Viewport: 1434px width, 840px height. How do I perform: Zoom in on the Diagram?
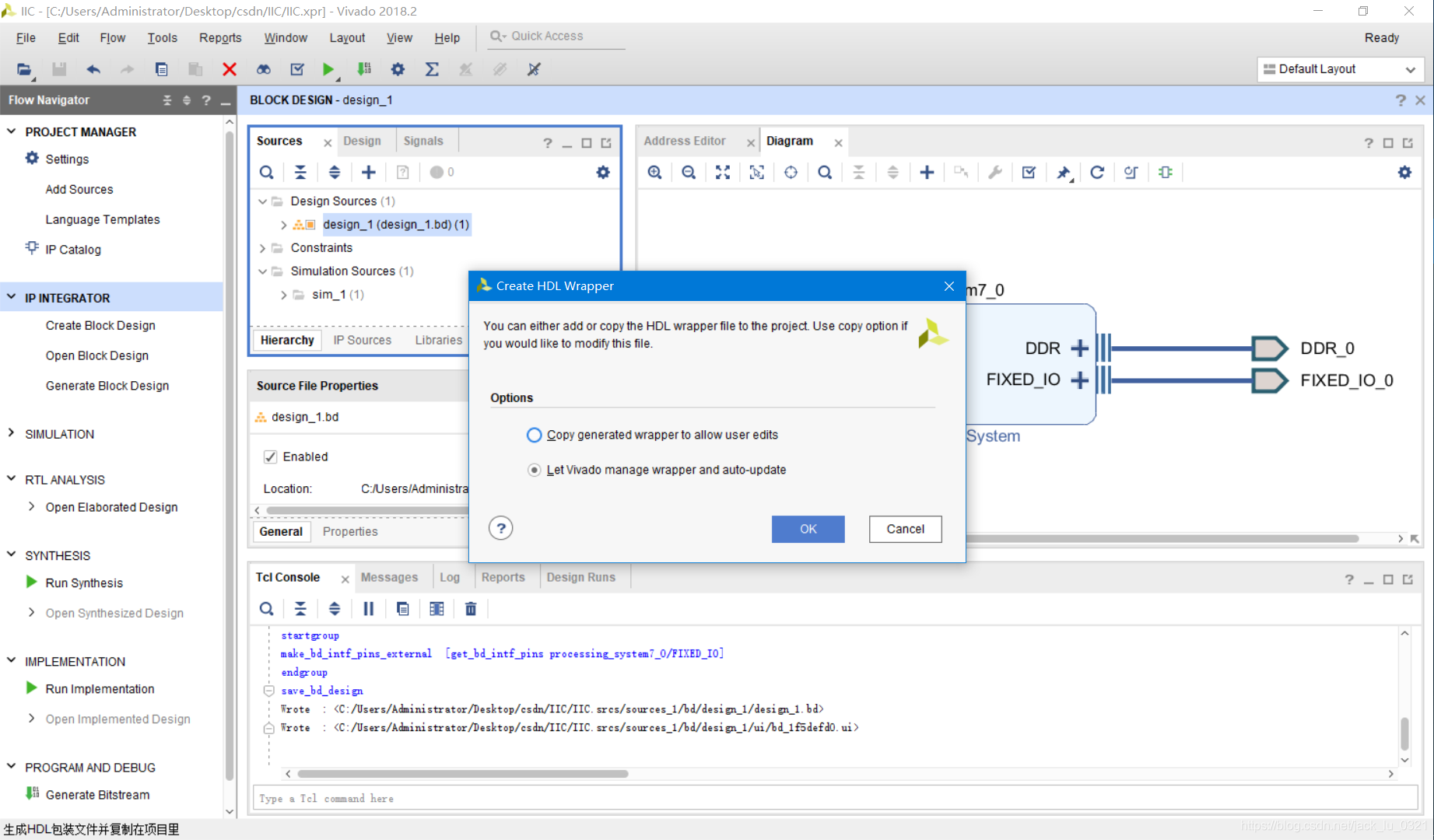coord(655,173)
